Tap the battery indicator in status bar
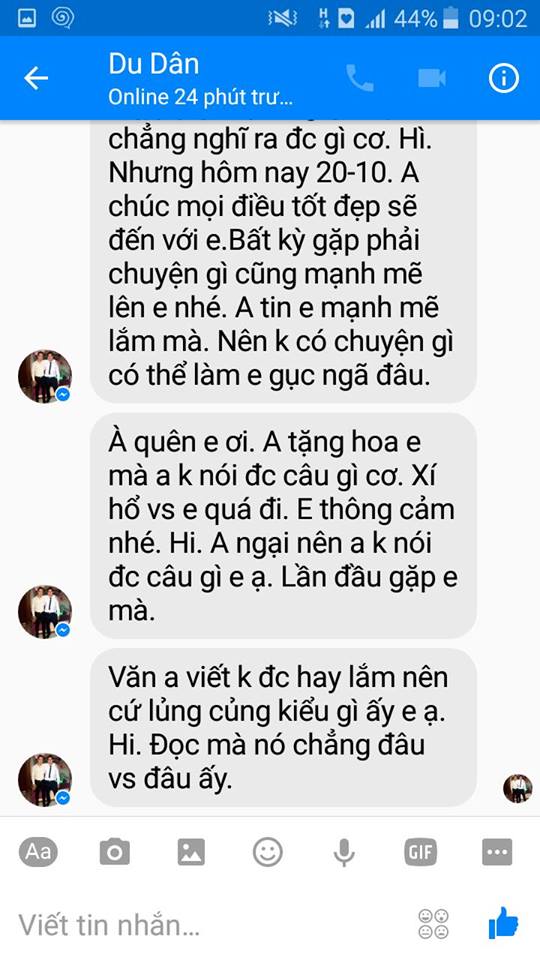The width and height of the screenshot is (540, 960). [x=451, y=18]
